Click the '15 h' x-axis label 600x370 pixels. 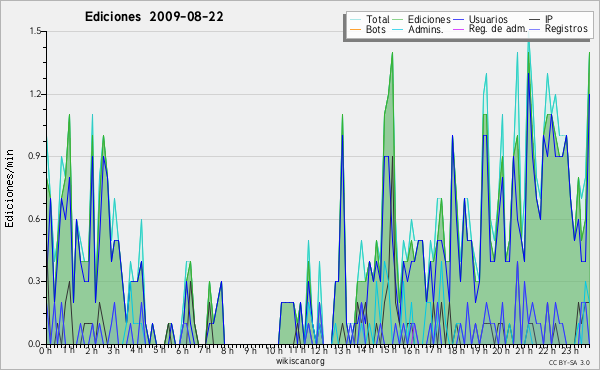[388, 351]
